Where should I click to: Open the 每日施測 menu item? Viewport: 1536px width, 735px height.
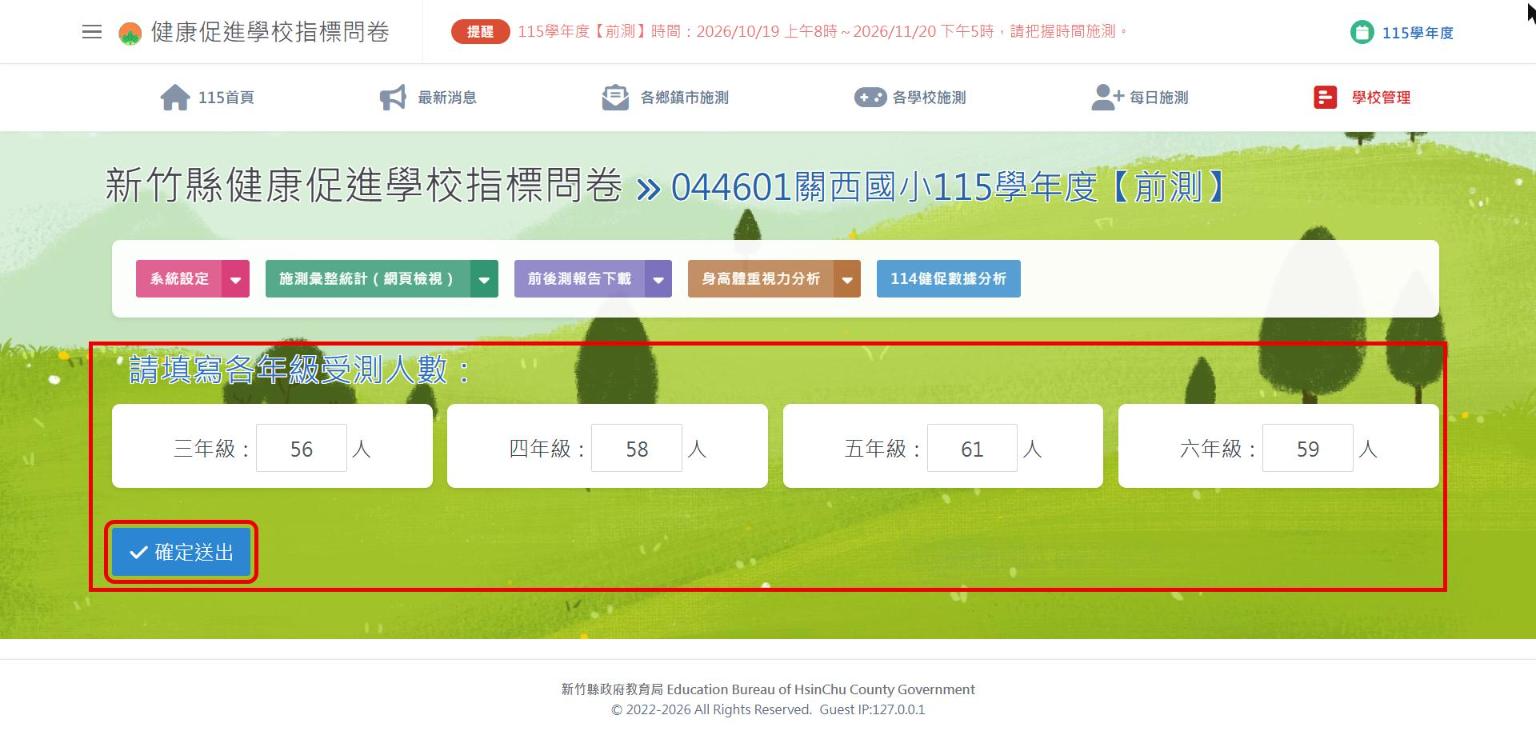tap(1140, 97)
